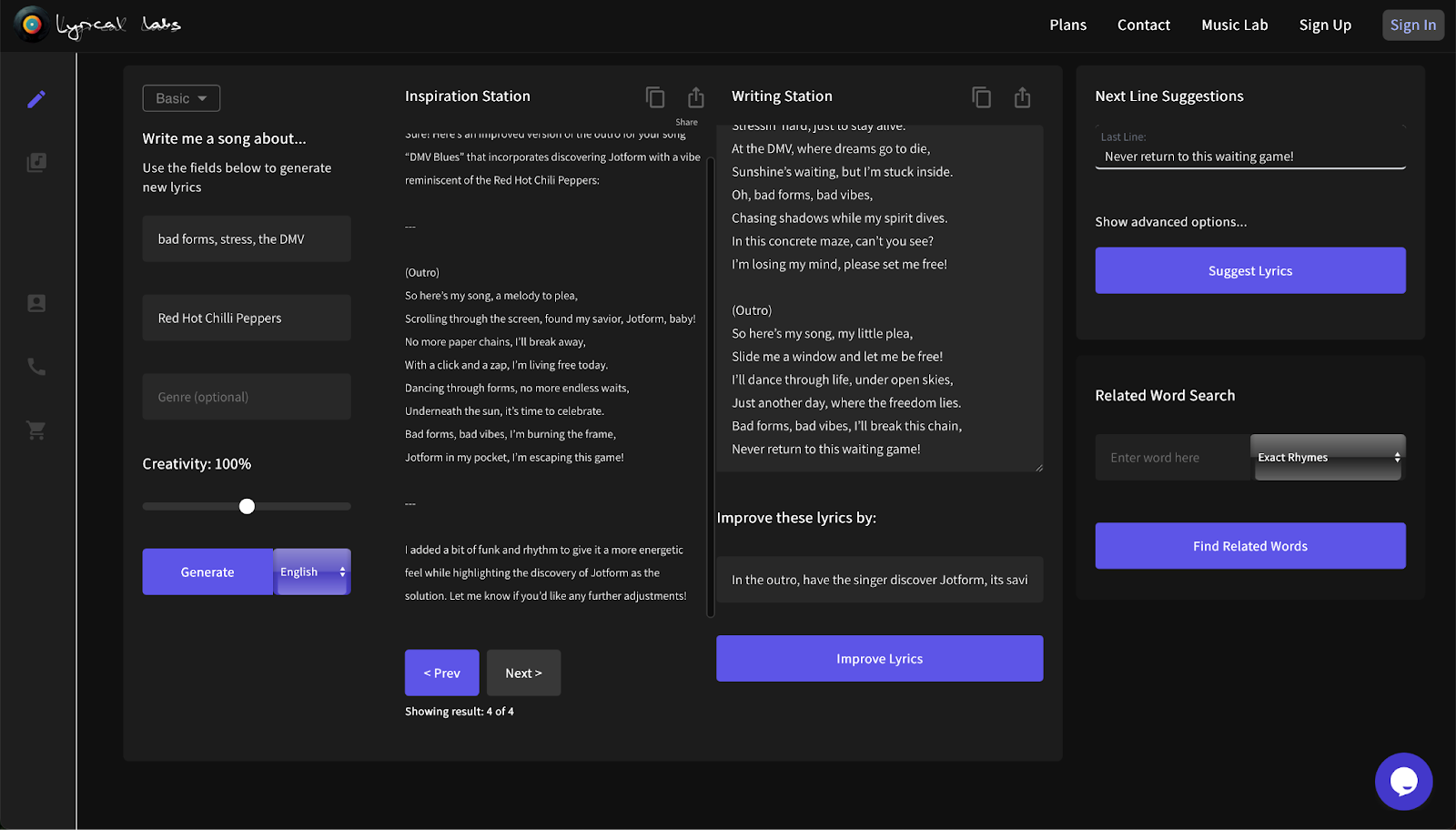Share the Writing Station lyrics
Viewport: 1456px width, 830px height.
coord(1023,97)
